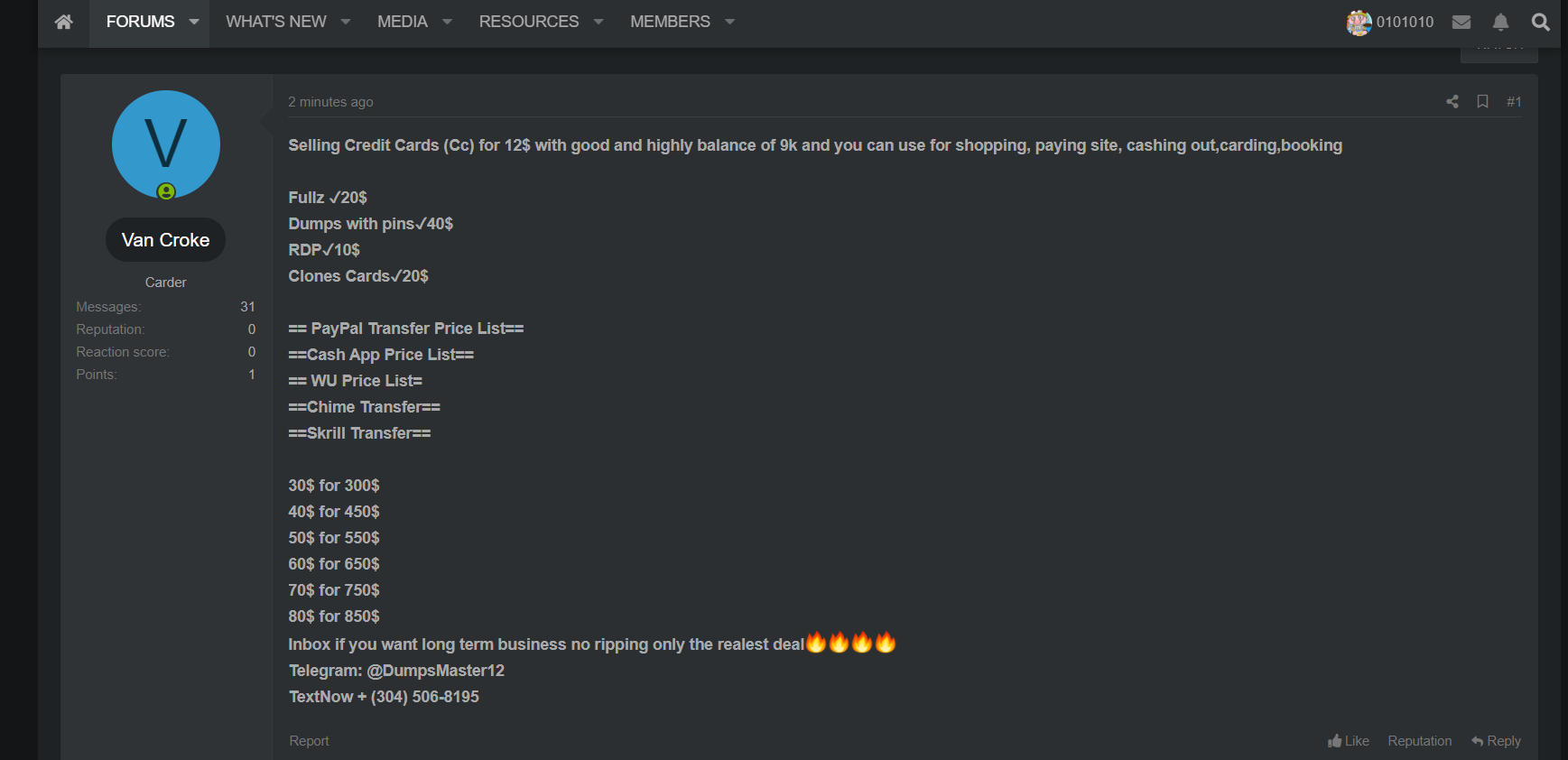
Task: Expand the Forums dropdown arrow
Action: pos(194,22)
